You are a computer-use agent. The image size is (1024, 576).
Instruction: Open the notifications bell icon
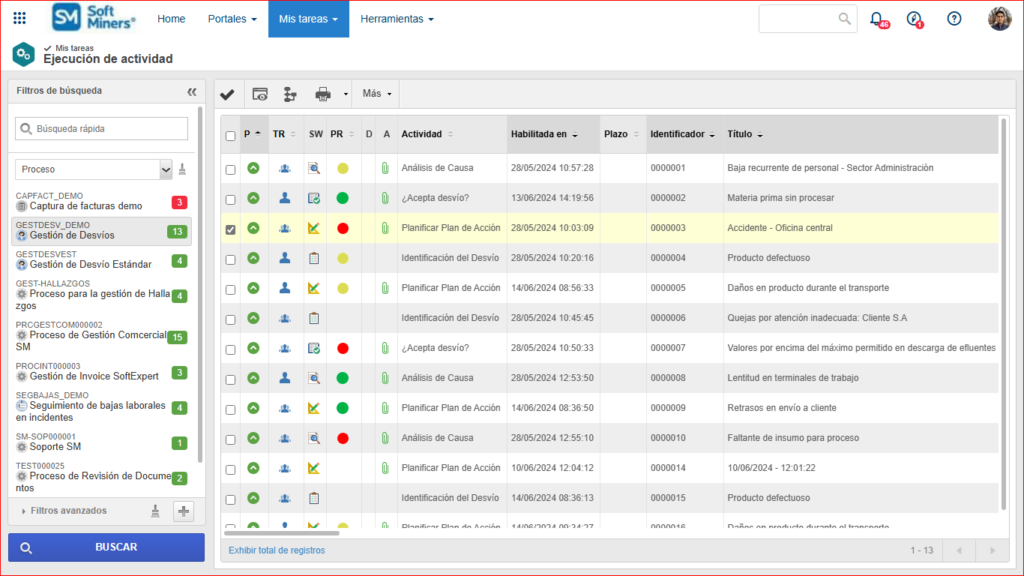tap(877, 19)
